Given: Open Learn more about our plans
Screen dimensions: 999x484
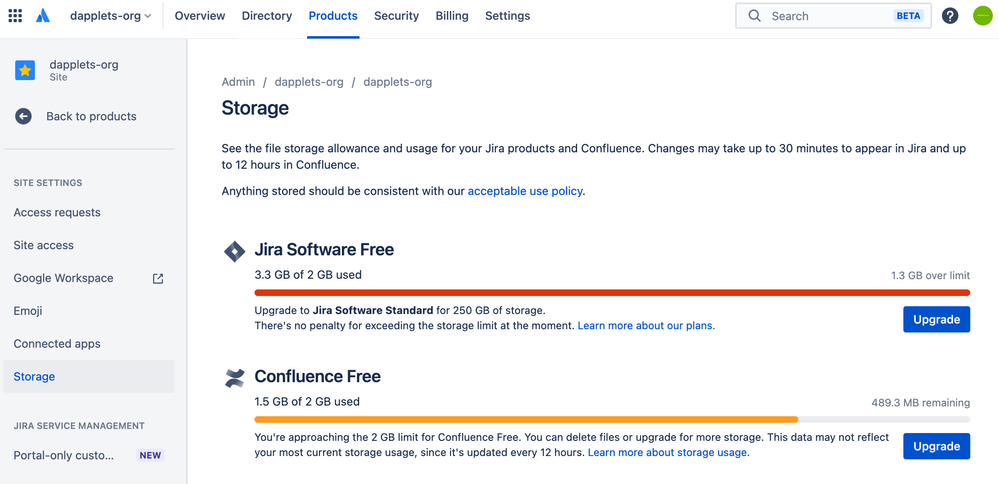Looking at the screenshot, I should coord(646,325).
